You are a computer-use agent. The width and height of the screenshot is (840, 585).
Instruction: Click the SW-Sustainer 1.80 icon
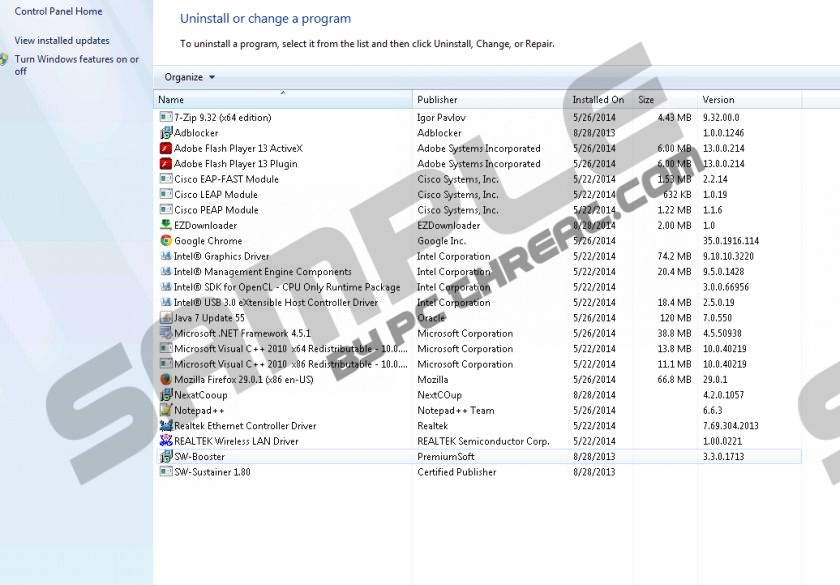[166, 472]
